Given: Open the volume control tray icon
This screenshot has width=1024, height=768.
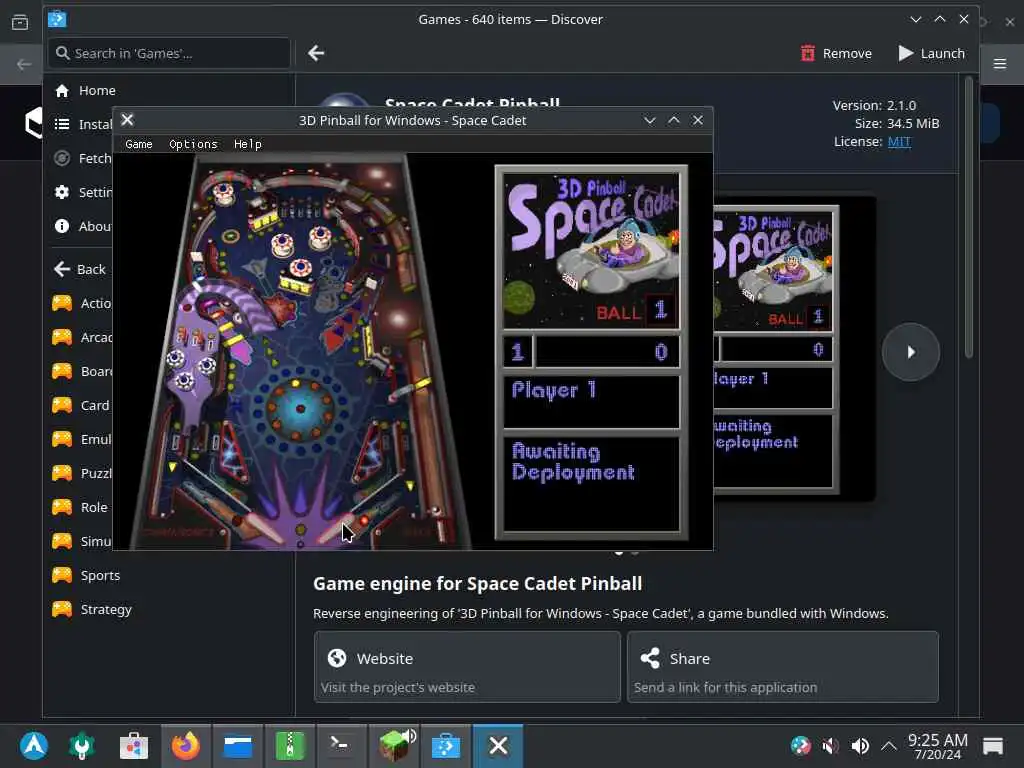Looking at the screenshot, I should (x=860, y=746).
